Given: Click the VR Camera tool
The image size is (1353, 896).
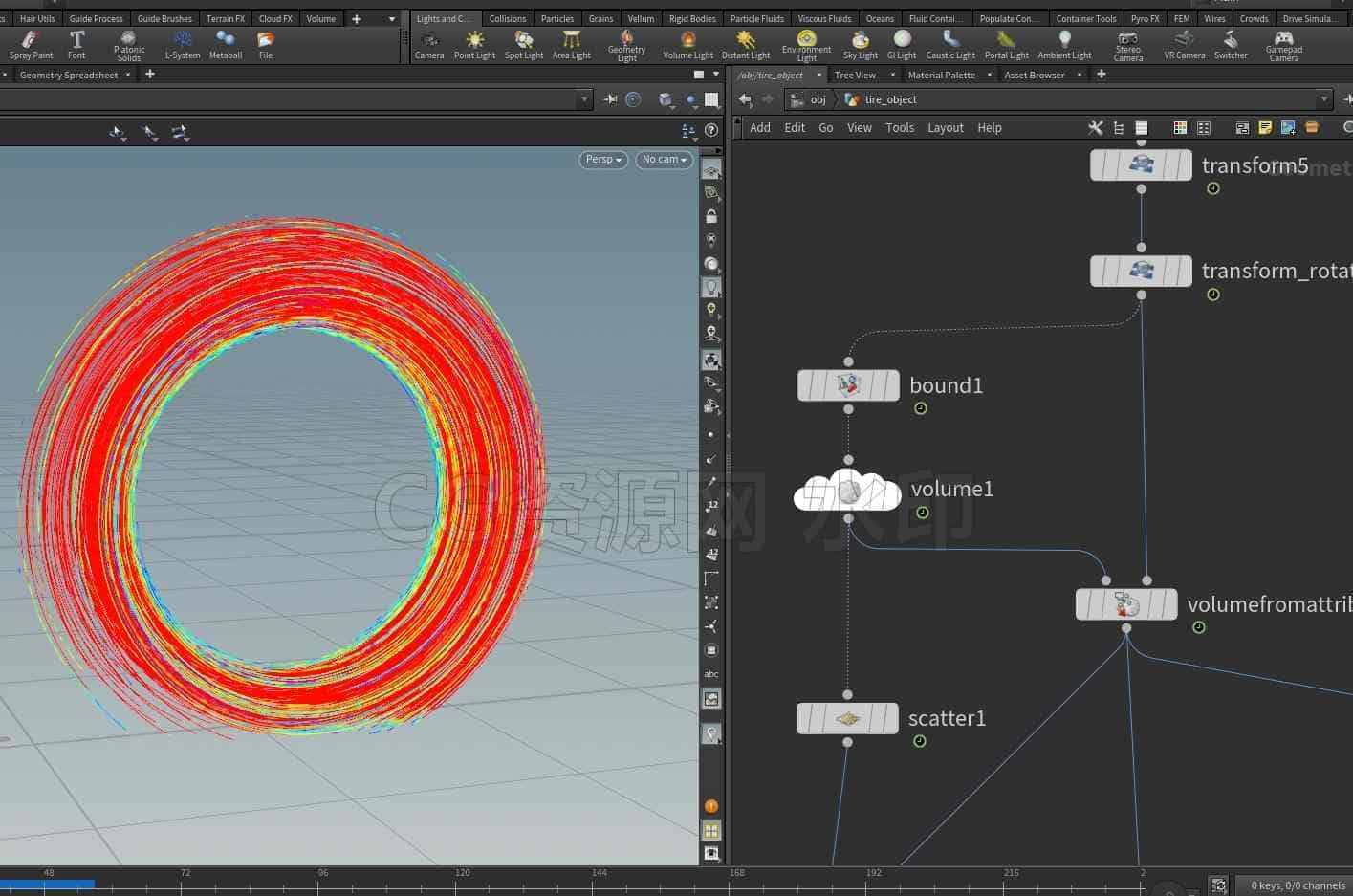Looking at the screenshot, I should [1185, 45].
